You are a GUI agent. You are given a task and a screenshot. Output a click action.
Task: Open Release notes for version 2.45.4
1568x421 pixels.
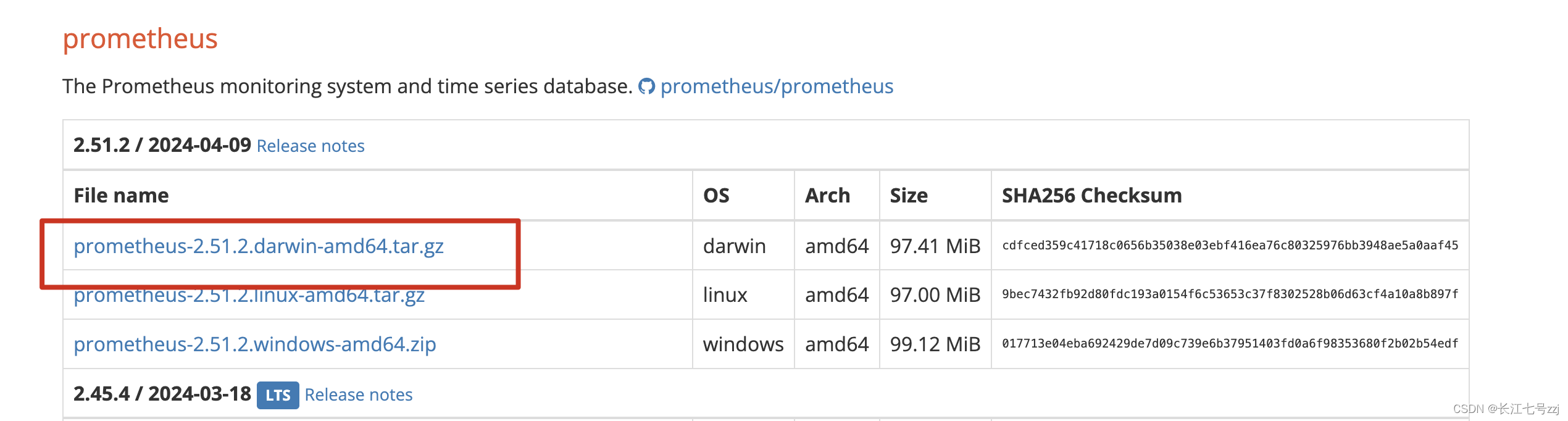coord(358,394)
